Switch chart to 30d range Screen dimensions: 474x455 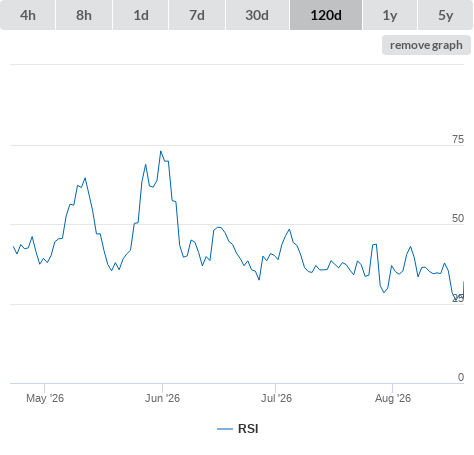click(x=257, y=15)
